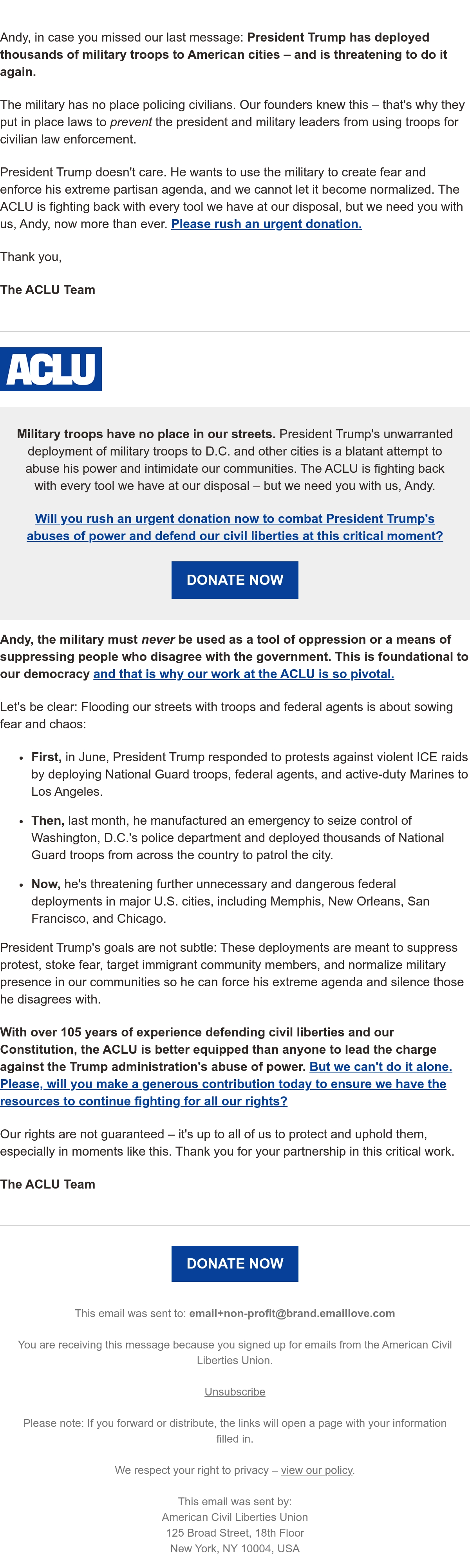Click the DONATE NOW button above the footer
Screen dimensions: 470x1568
click(x=235, y=1264)
